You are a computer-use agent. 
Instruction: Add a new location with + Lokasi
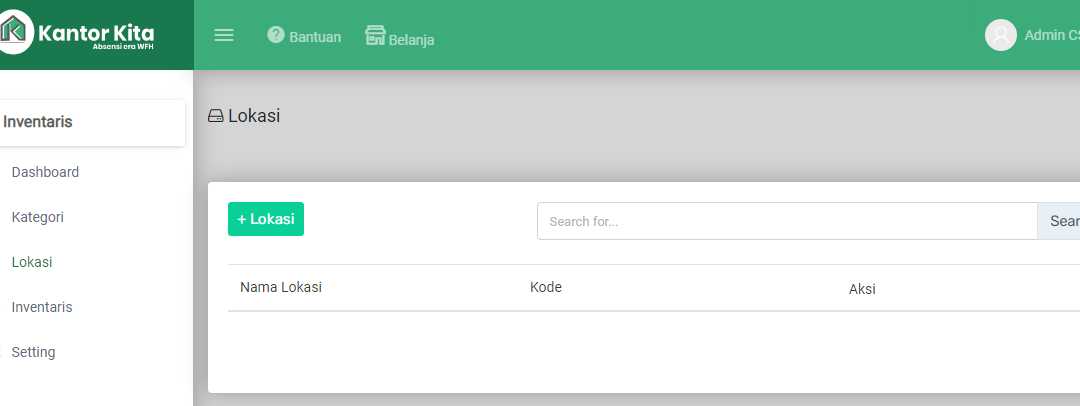(266, 219)
